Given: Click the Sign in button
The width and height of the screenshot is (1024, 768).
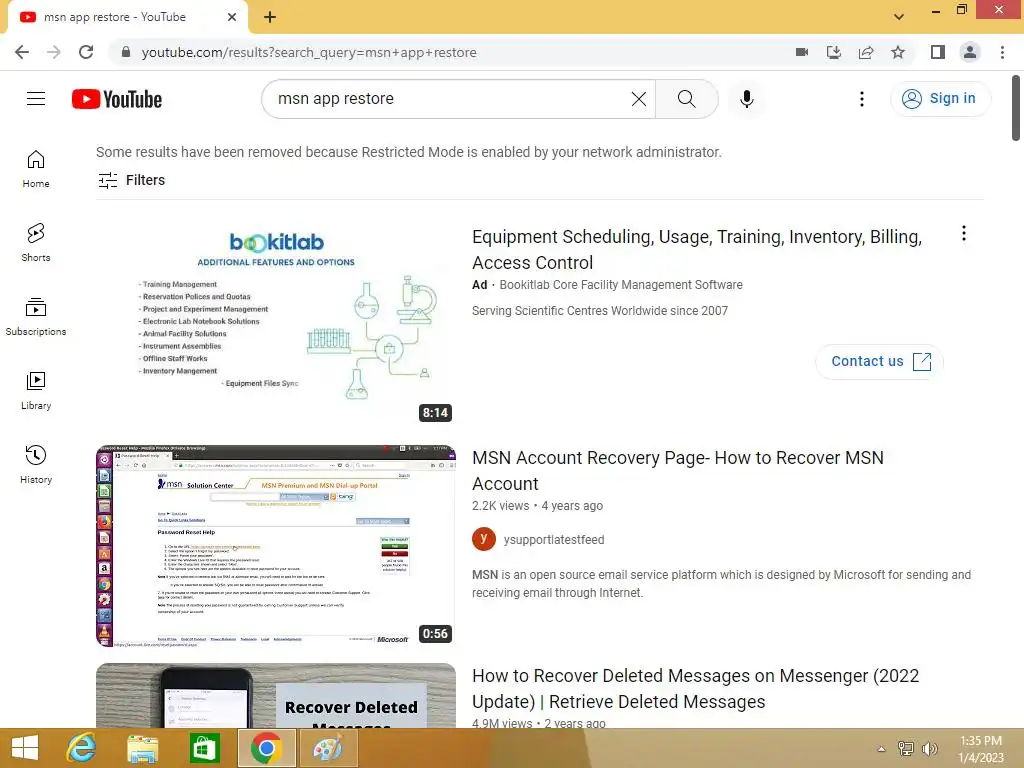Looking at the screenshot, I should pos(940,99).
